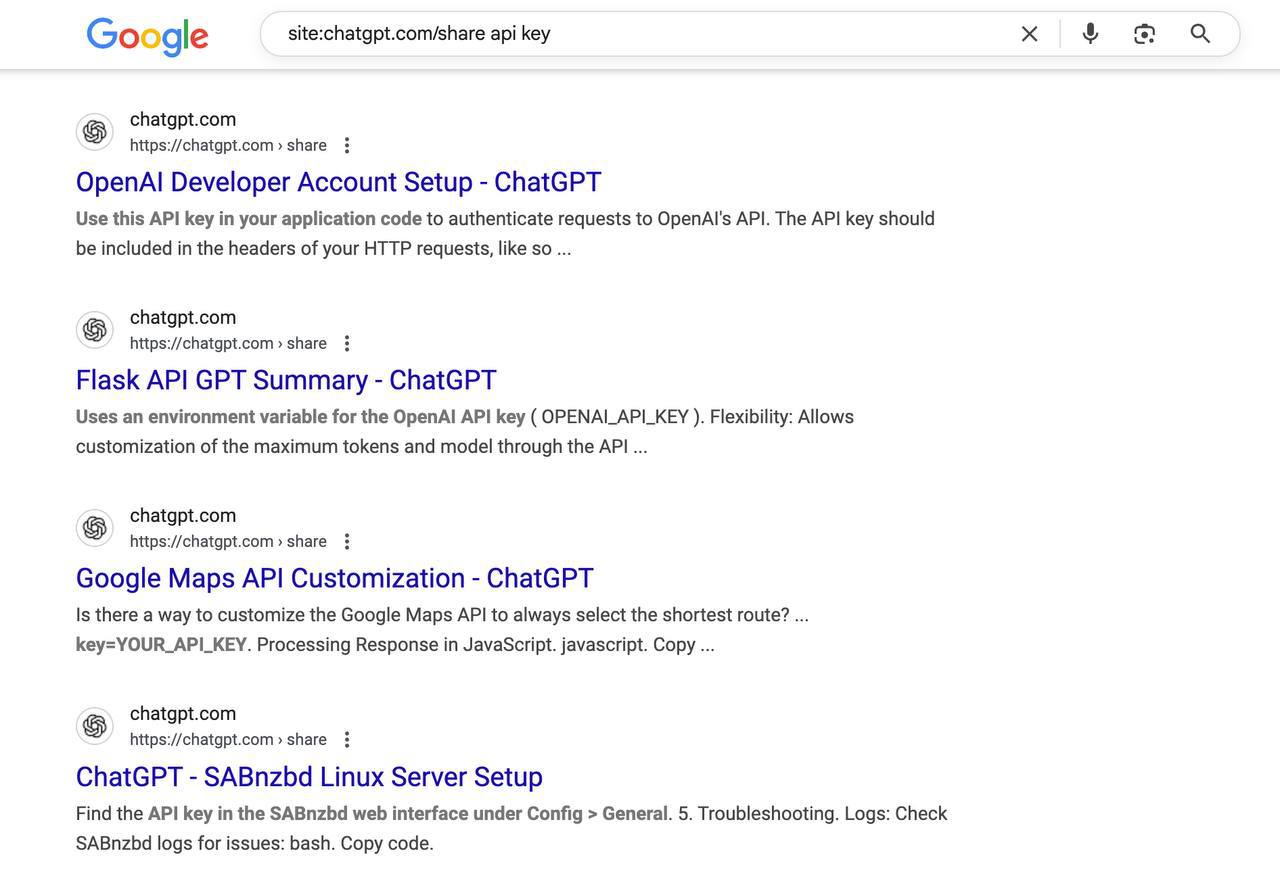The height and width of the screenshot is (891, 1280).
Task: Click into the search input field
Action: (640, 34)
